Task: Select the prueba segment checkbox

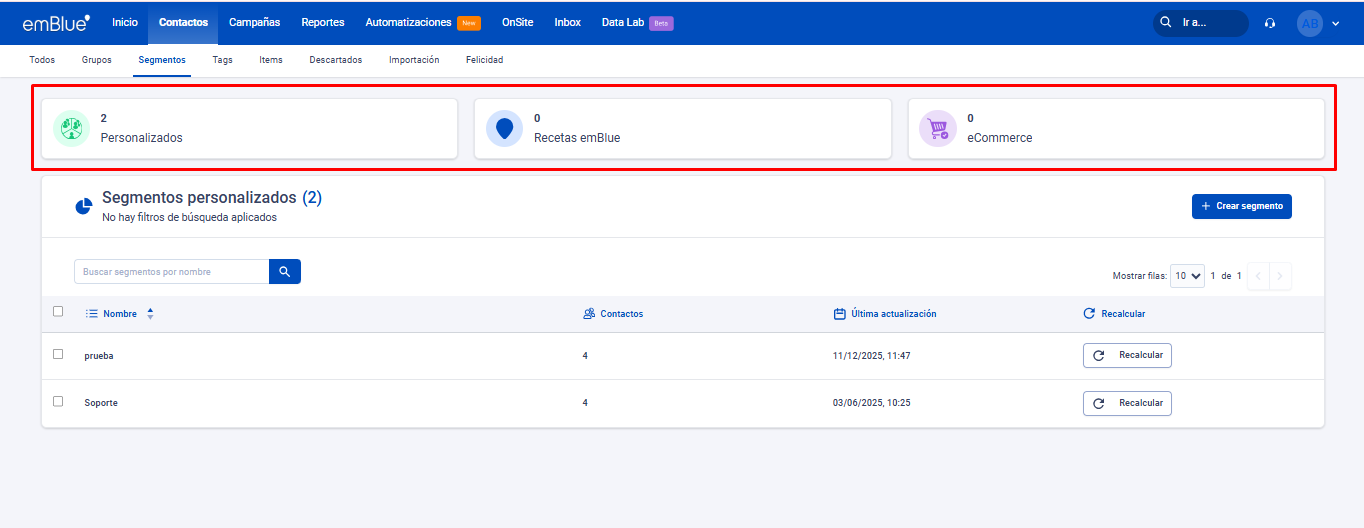Action: click(58, 354)
